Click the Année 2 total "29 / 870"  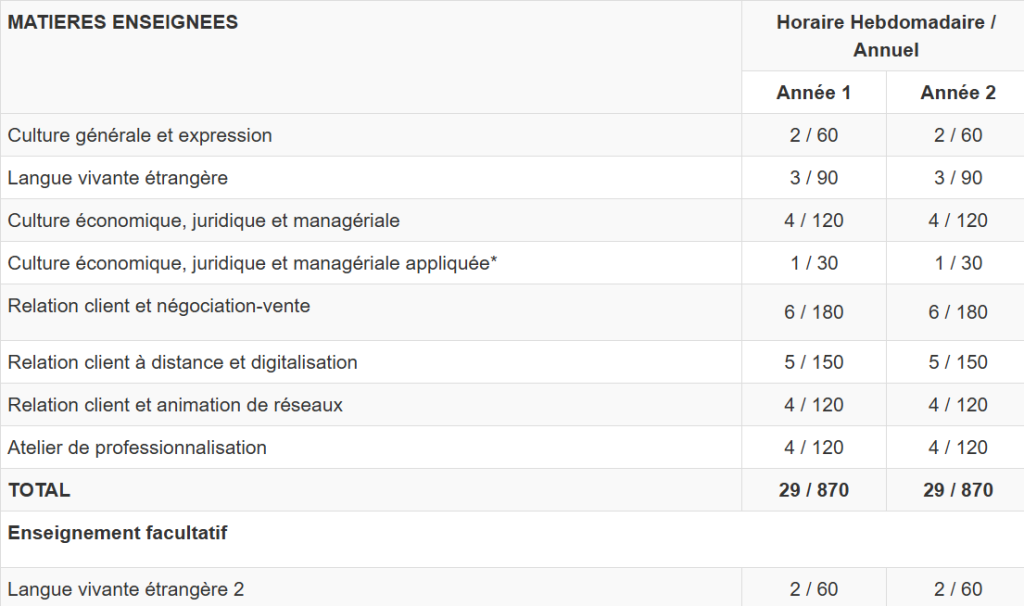tap(957, 490)
